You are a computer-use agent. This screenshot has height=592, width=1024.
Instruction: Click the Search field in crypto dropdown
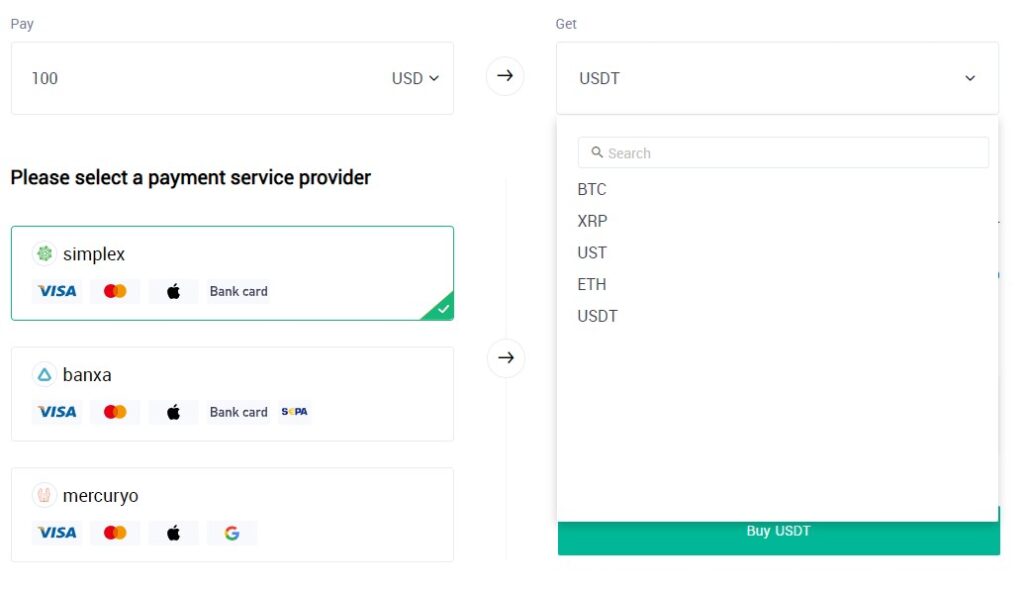[783, 153]
